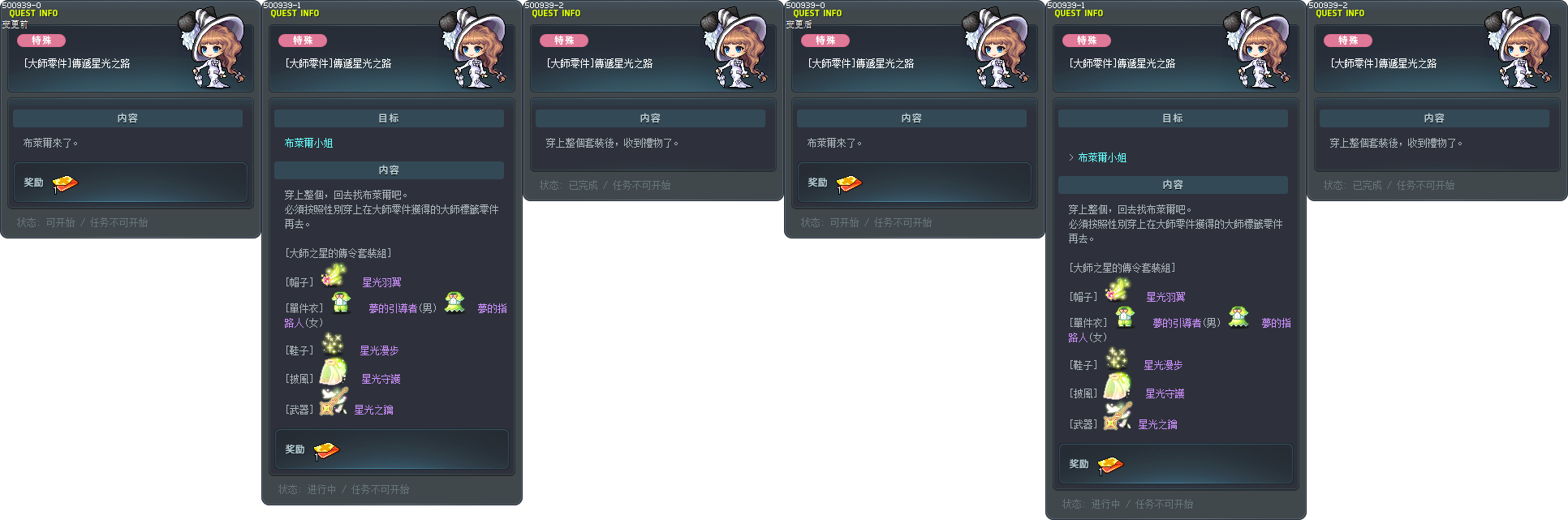Viewport: 1568px width, 520px height.
Task: Click 星光之鑰 weapon icon in left 500939-1 panel
Action: click(x=334, y=402)
